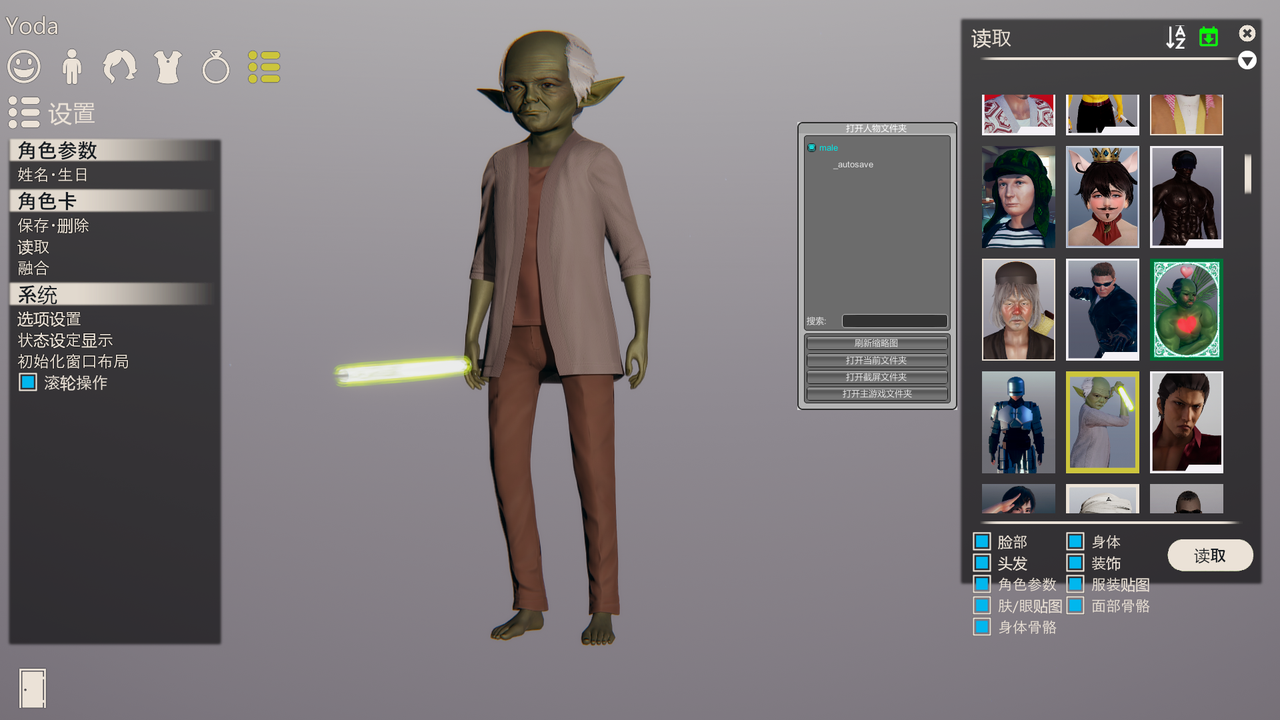
Task: Select 融合 menu entry
Action: click(33, 268)
